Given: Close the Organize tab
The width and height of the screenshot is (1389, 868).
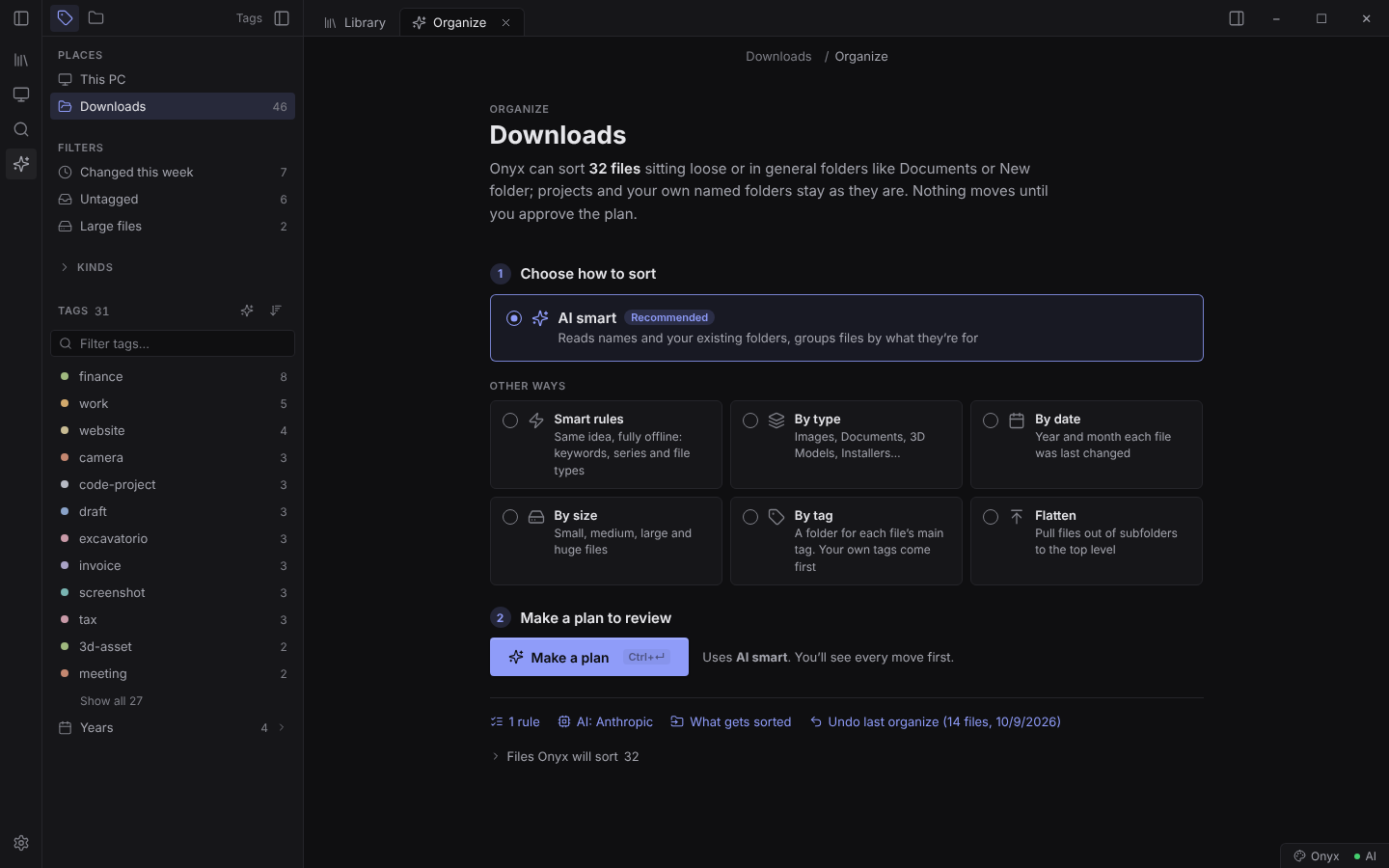Looking at the screenshot, I should pyautogui.click(x=505, y=23).
